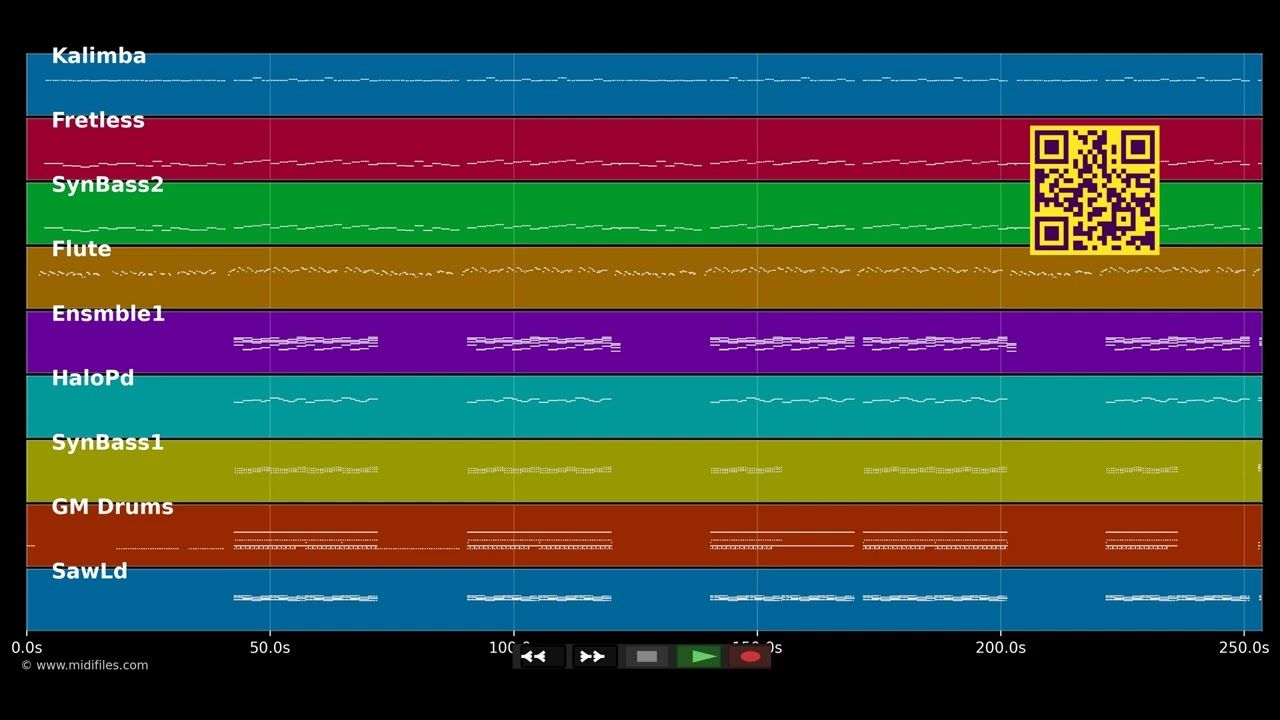Click the fast-forward button
Viewport: 1280px width, 720px height.
tap(594, 657)
